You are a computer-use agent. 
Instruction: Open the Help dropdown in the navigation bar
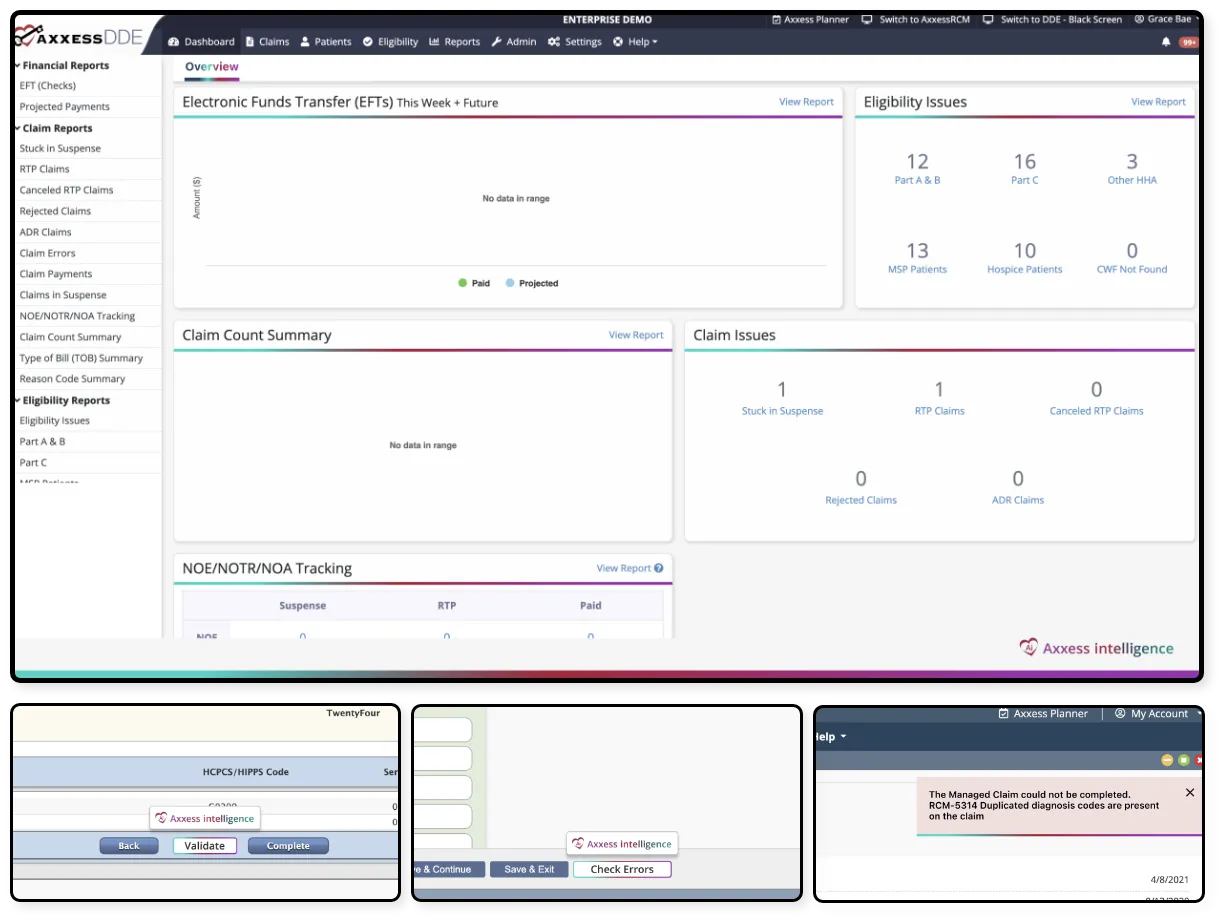[635, 42]
